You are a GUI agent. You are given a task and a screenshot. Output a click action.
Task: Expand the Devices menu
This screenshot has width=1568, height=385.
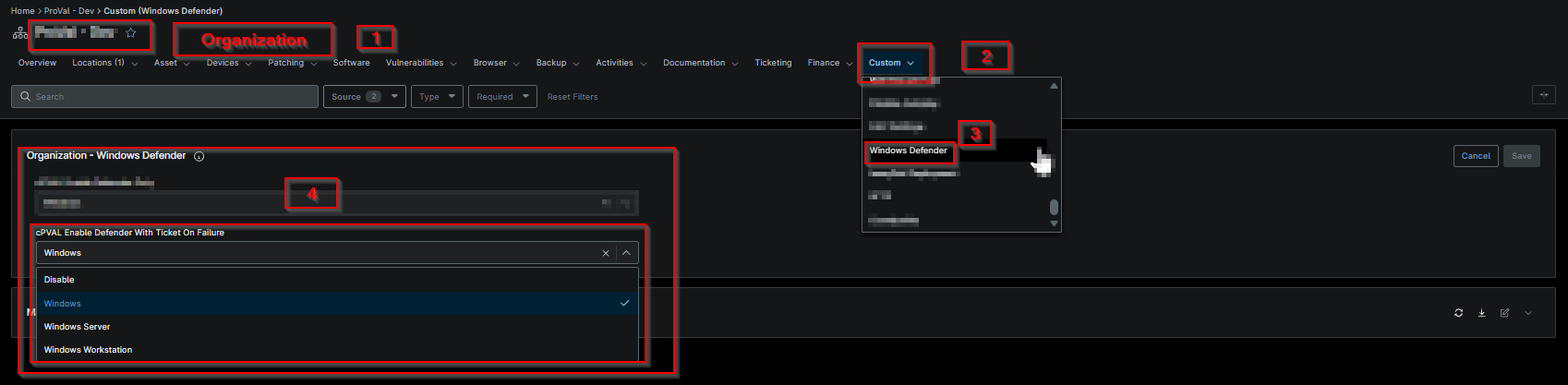point(229,63)
